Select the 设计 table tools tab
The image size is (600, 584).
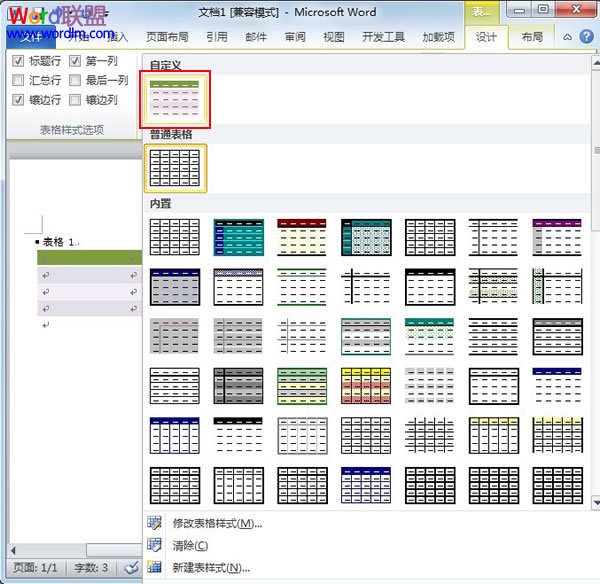coord(486,37)
